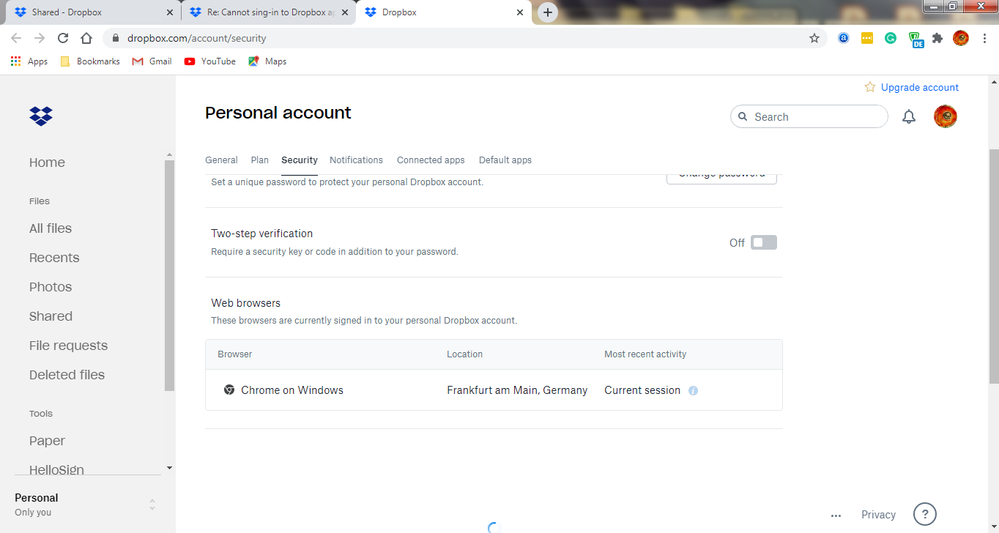Bookmark this page with the star icon

tap(814, 38)
